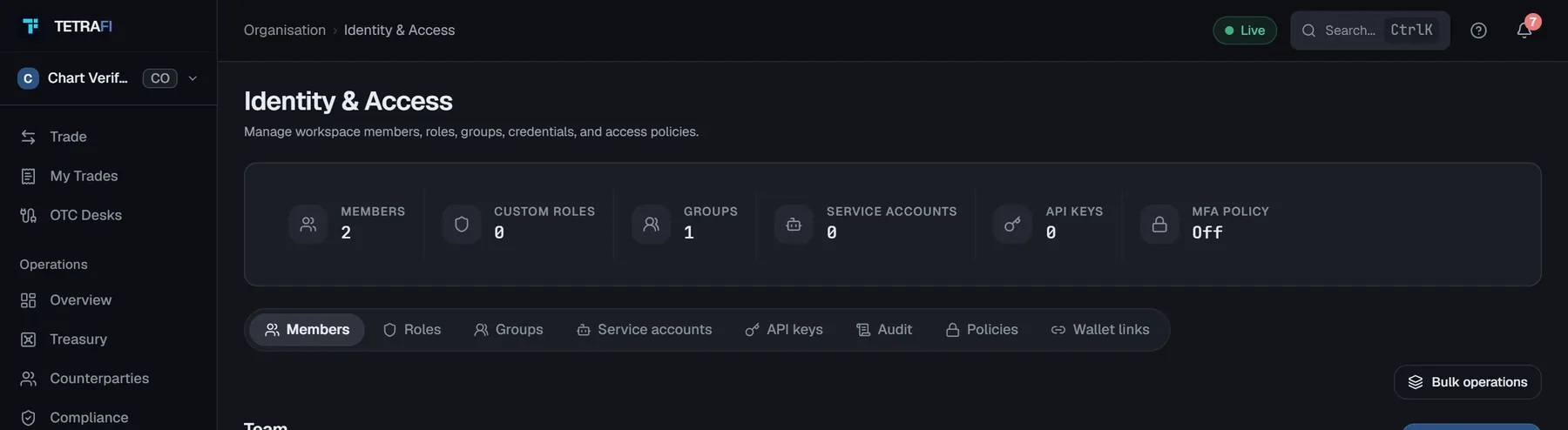Click the search magnifier icon
This screenshot has height=430, width=1568.
tap(1308, 30)
